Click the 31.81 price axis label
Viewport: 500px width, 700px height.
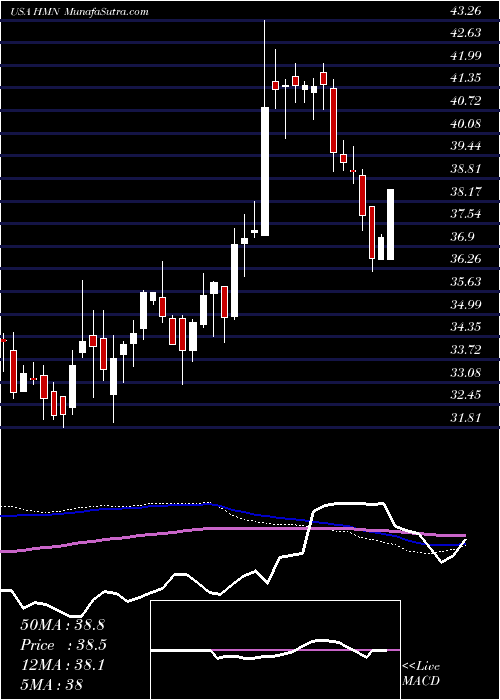pyautogui.click(x=466, y=418)
